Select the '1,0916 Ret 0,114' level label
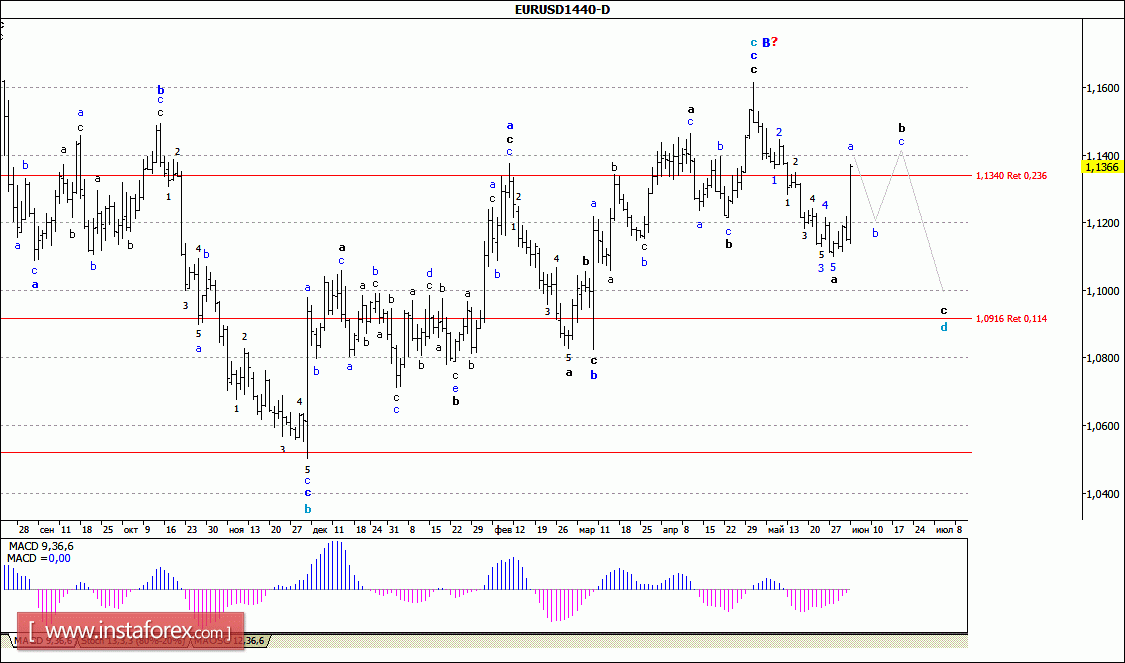The width and height of the screenshot is (1125, 663). point(1011,319)
